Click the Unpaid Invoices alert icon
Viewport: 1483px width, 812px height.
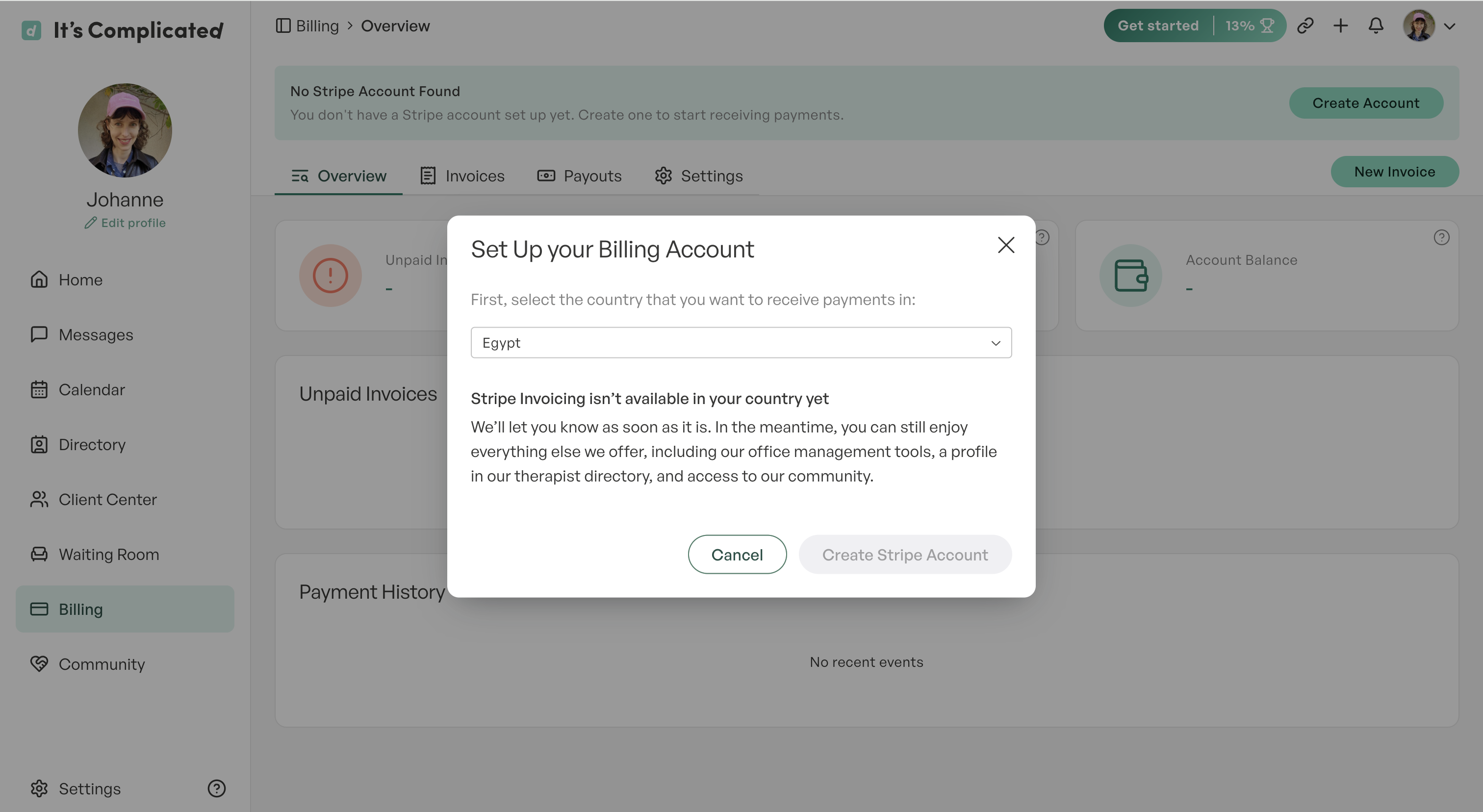click(x=331, y=276)
